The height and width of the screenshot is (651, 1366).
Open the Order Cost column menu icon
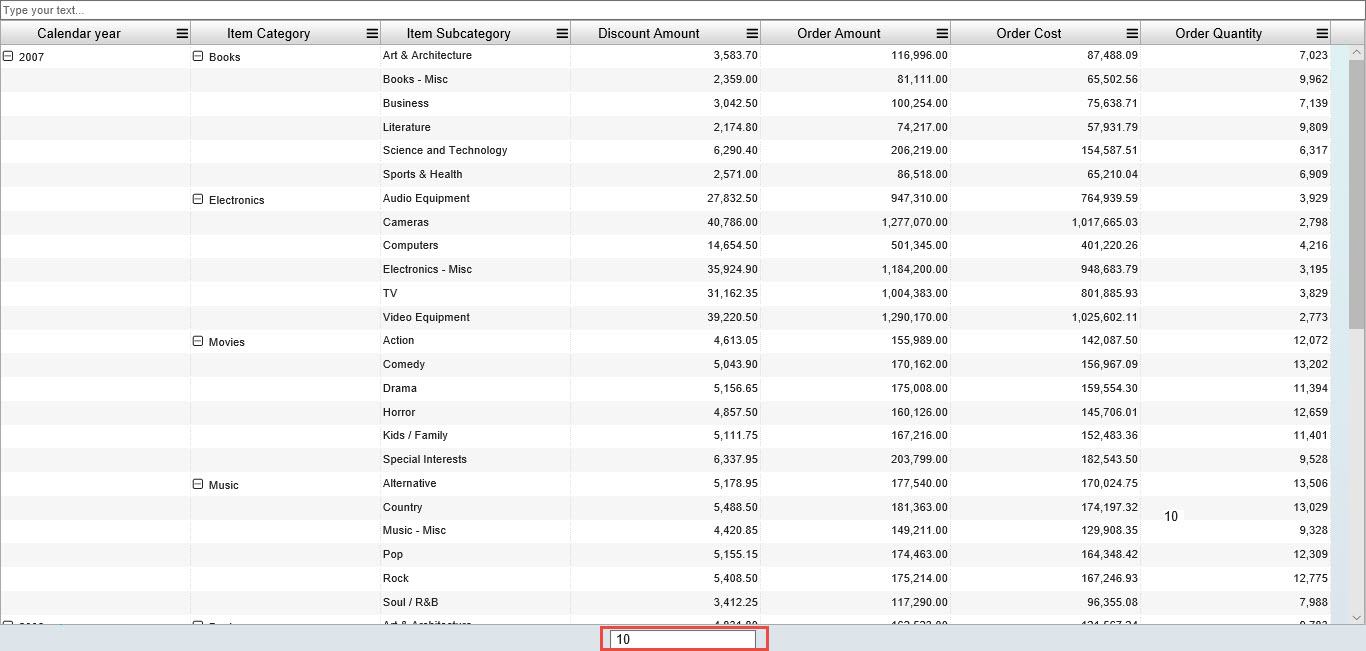(1132, 33)
